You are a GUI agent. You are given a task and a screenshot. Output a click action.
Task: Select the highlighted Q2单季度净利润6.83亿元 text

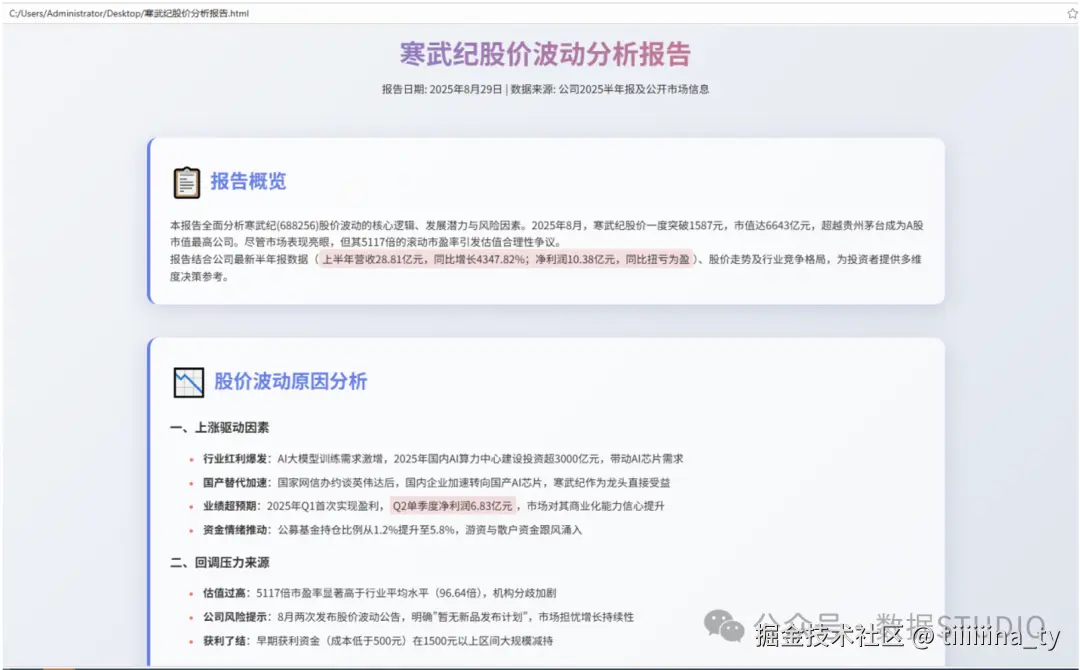[x=453, y=507]
